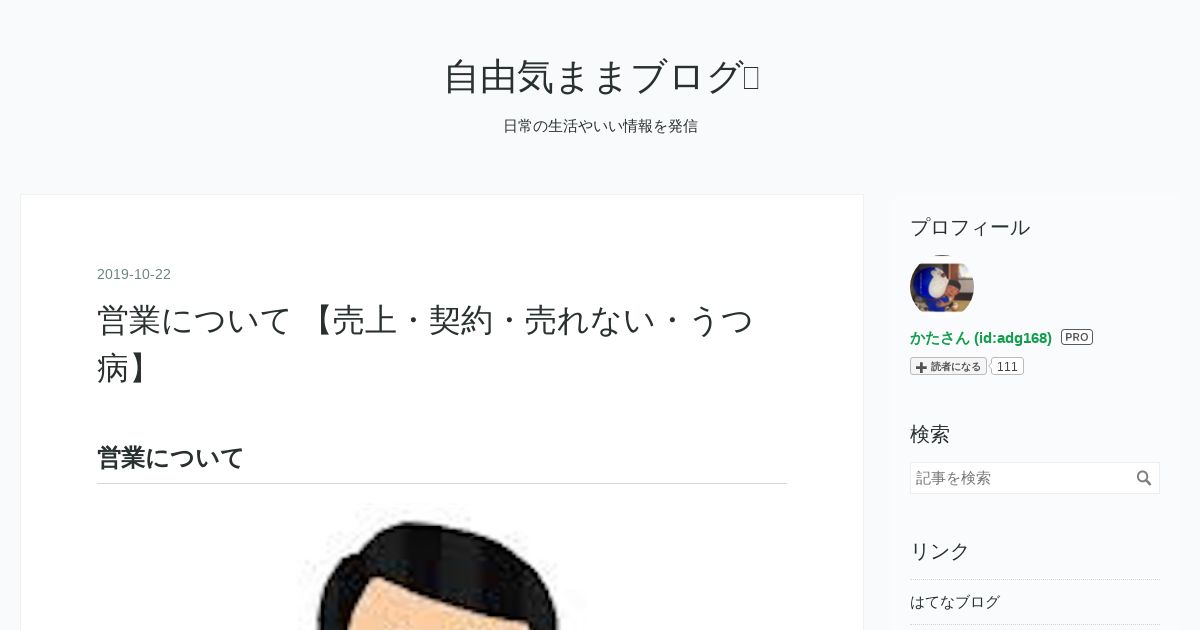Click the magnifier search icon
The height and width of the screenshot is (630, 1200).
point(1144,478)
